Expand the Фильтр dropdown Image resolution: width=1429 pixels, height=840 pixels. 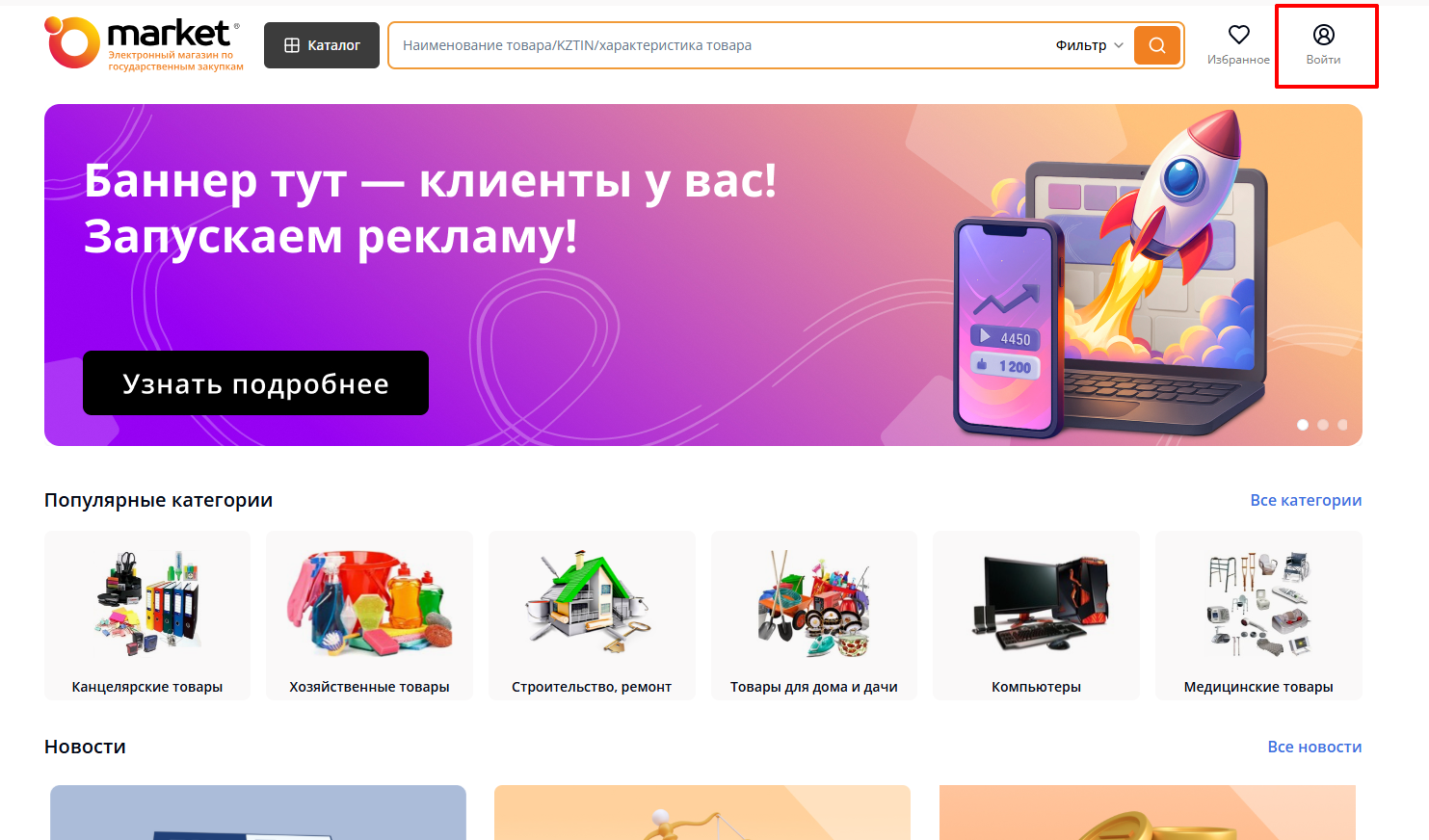1089,45
